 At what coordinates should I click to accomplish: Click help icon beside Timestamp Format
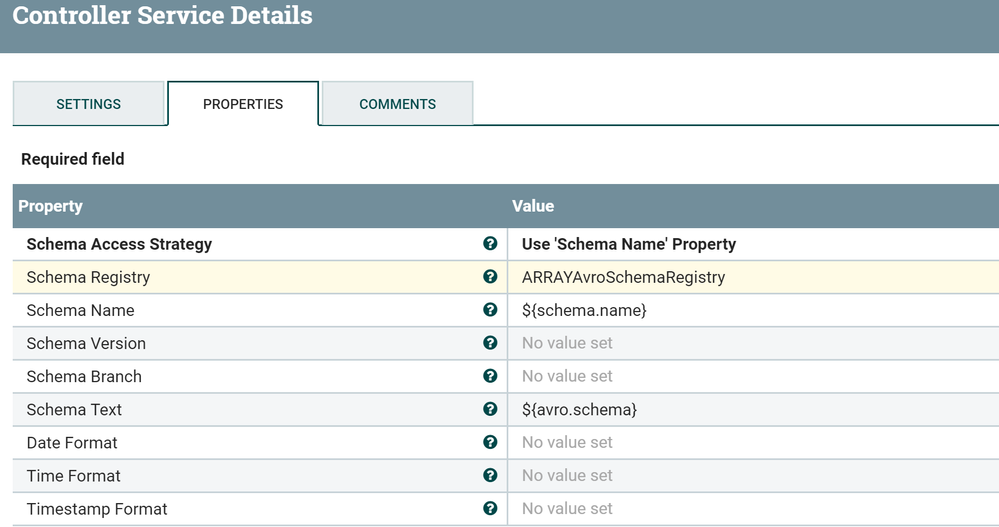[x=490, y=508]
